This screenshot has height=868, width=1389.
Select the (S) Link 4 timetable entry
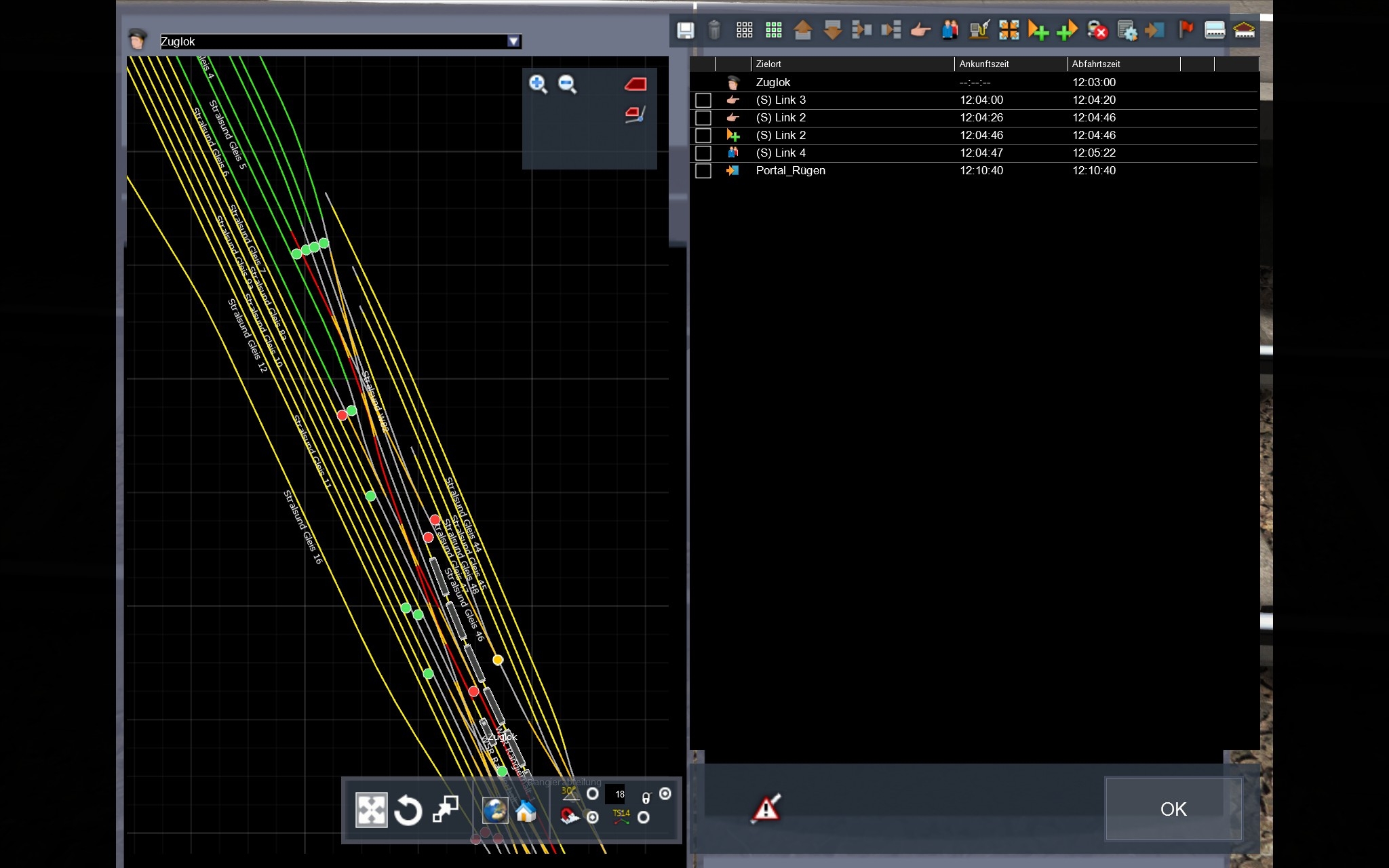pyautogui.click(x=781, y=153)
